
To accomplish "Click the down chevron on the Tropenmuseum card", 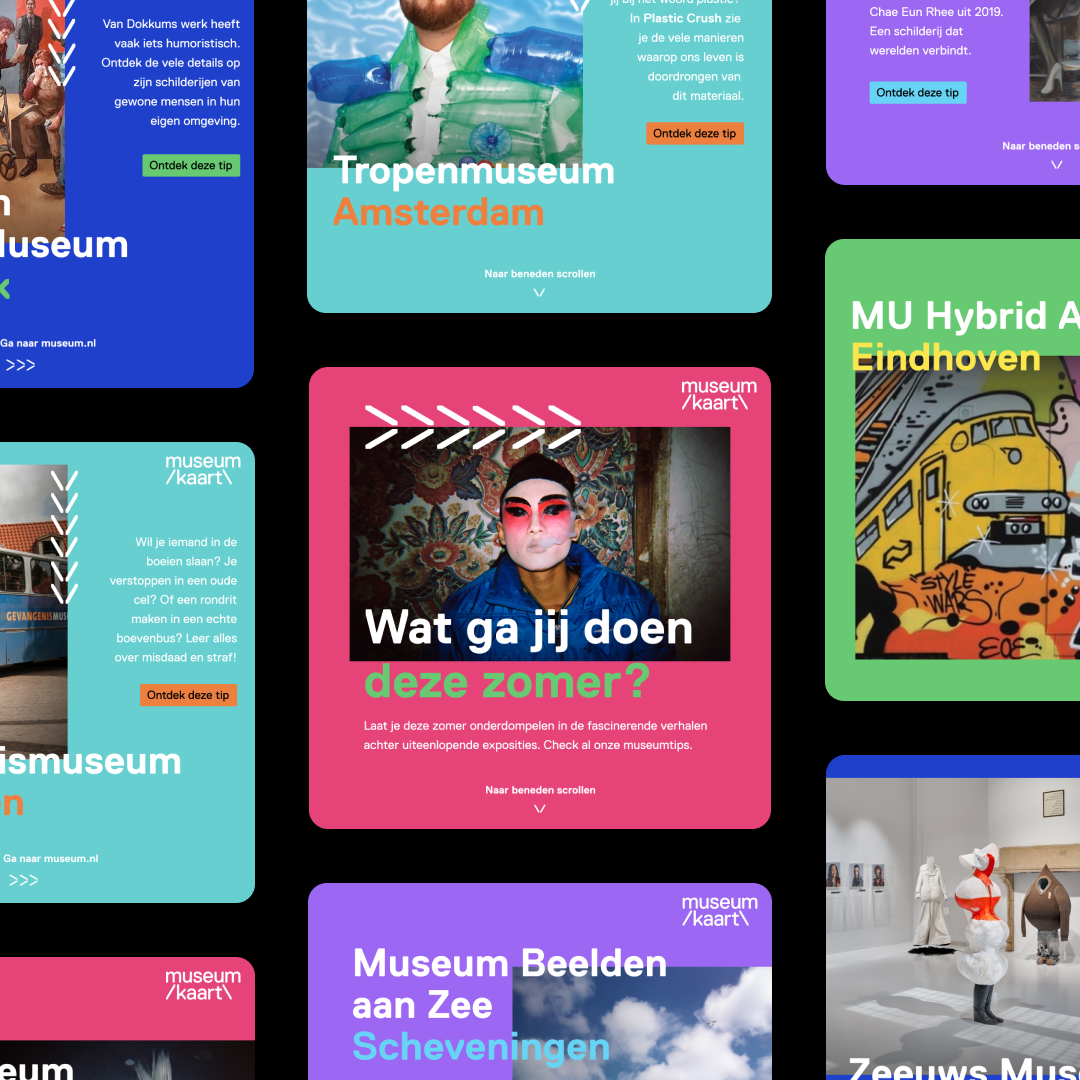I will [539, 293].
